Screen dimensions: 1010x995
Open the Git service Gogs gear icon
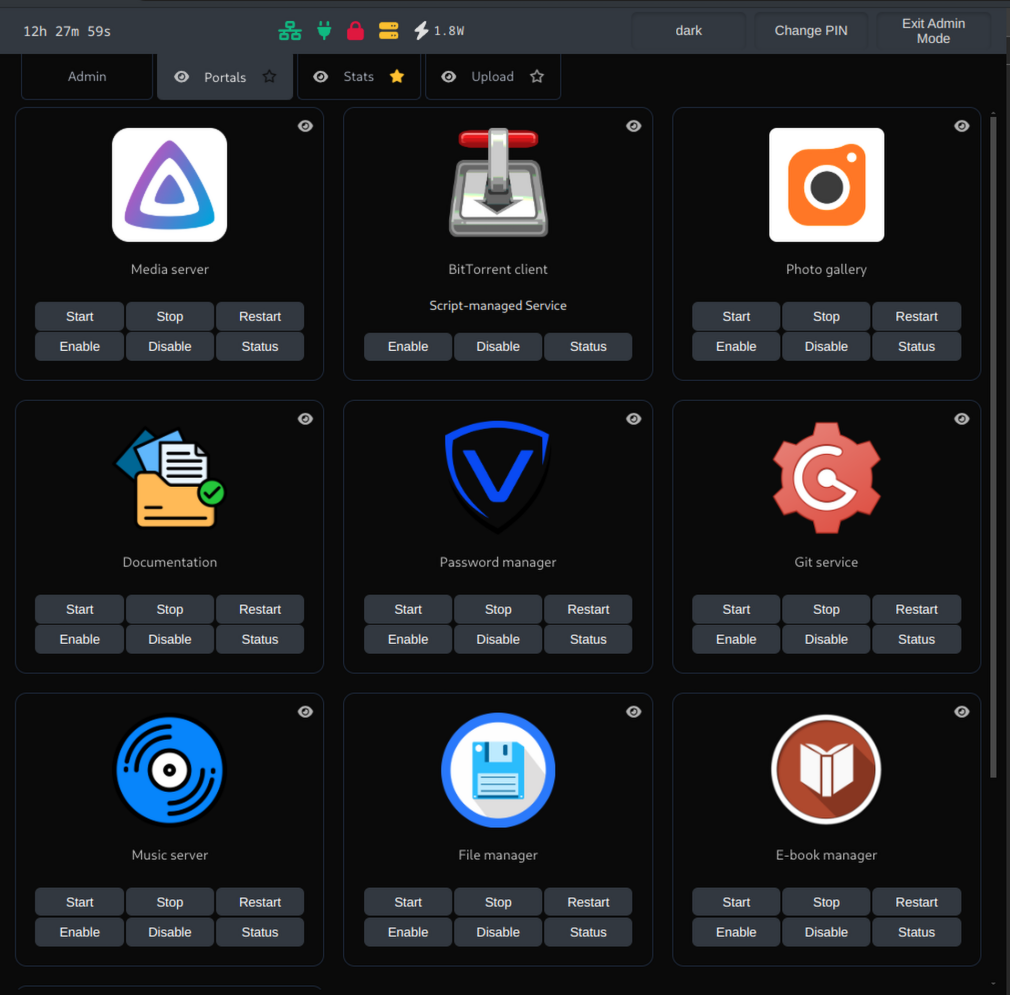826,478
